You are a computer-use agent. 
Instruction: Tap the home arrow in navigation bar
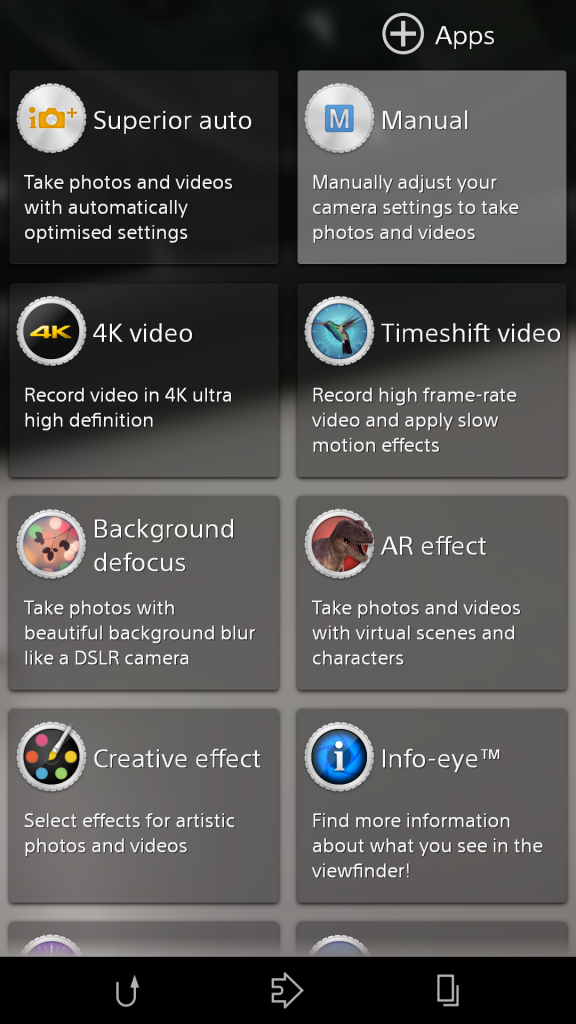point(287,991)
